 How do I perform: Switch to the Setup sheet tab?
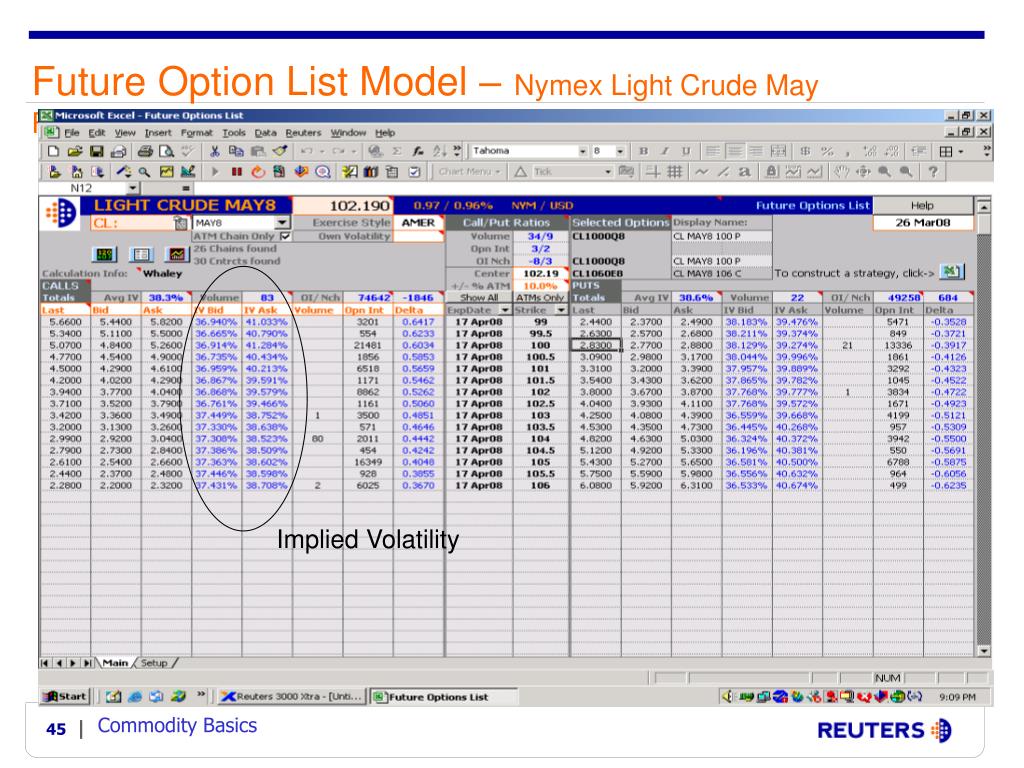click(x=154, y=663)
